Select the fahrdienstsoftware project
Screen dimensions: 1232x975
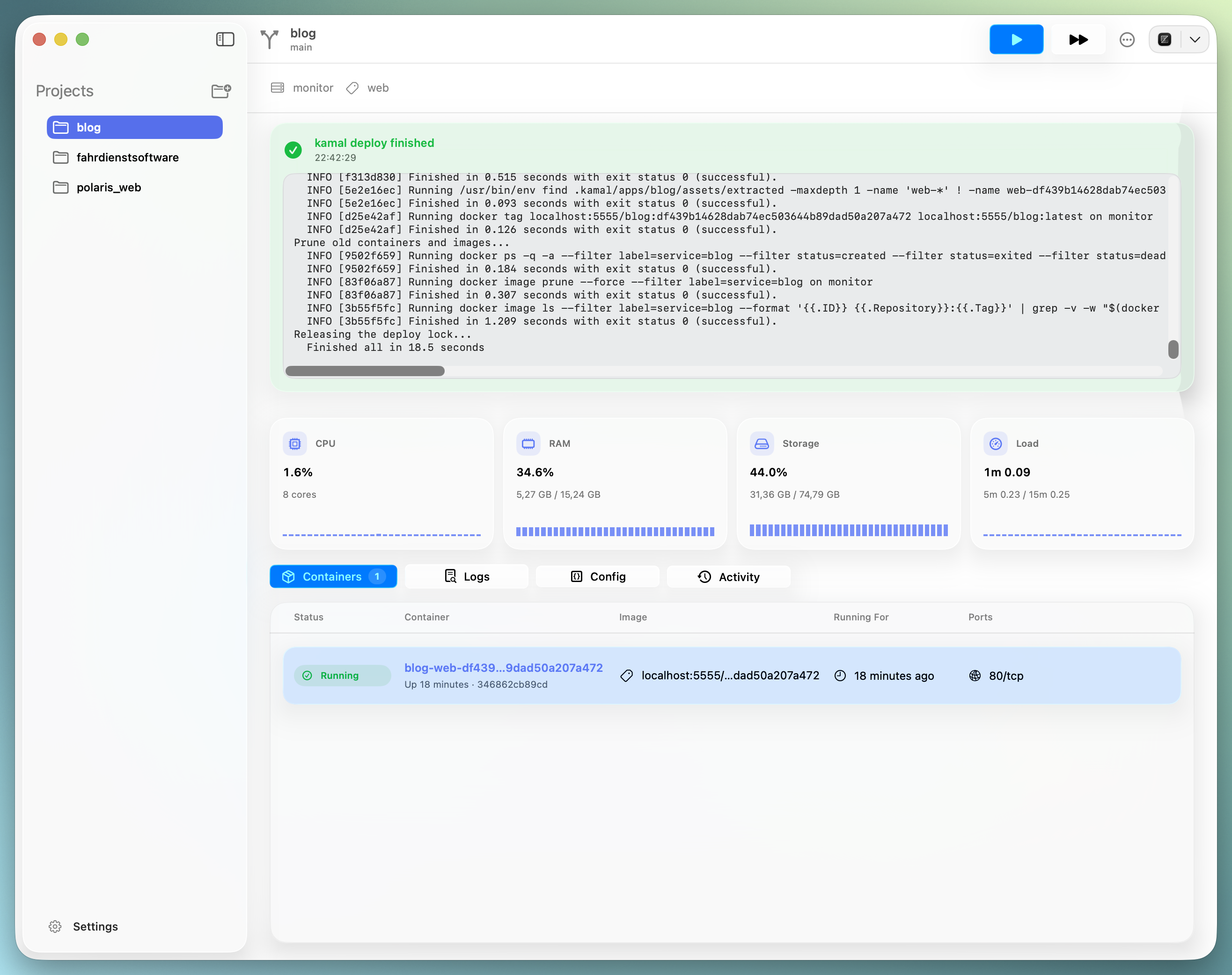(135, 158)
